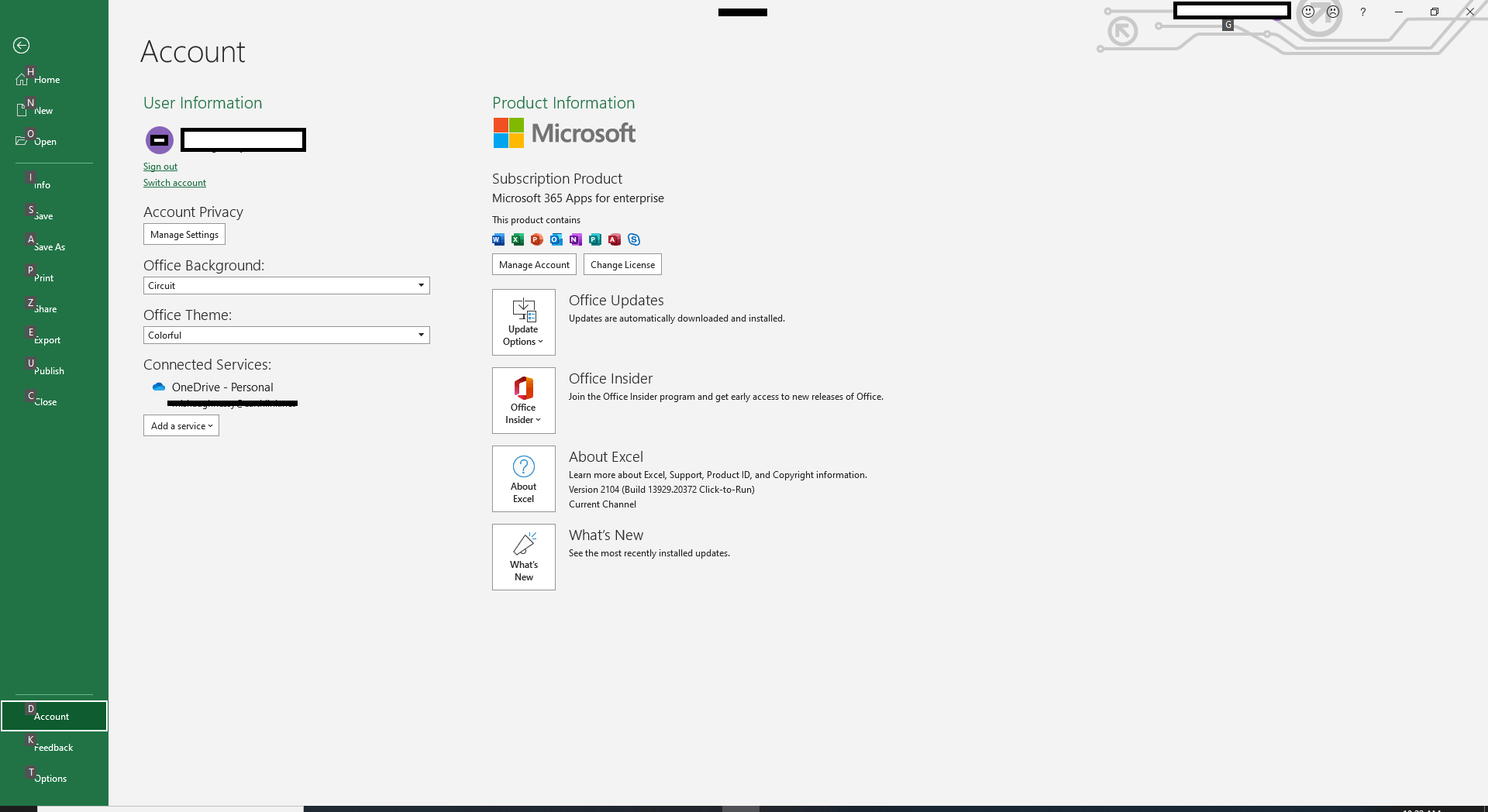
Task: Click the OneDrive cloud icon
Action: pos(159,387)
